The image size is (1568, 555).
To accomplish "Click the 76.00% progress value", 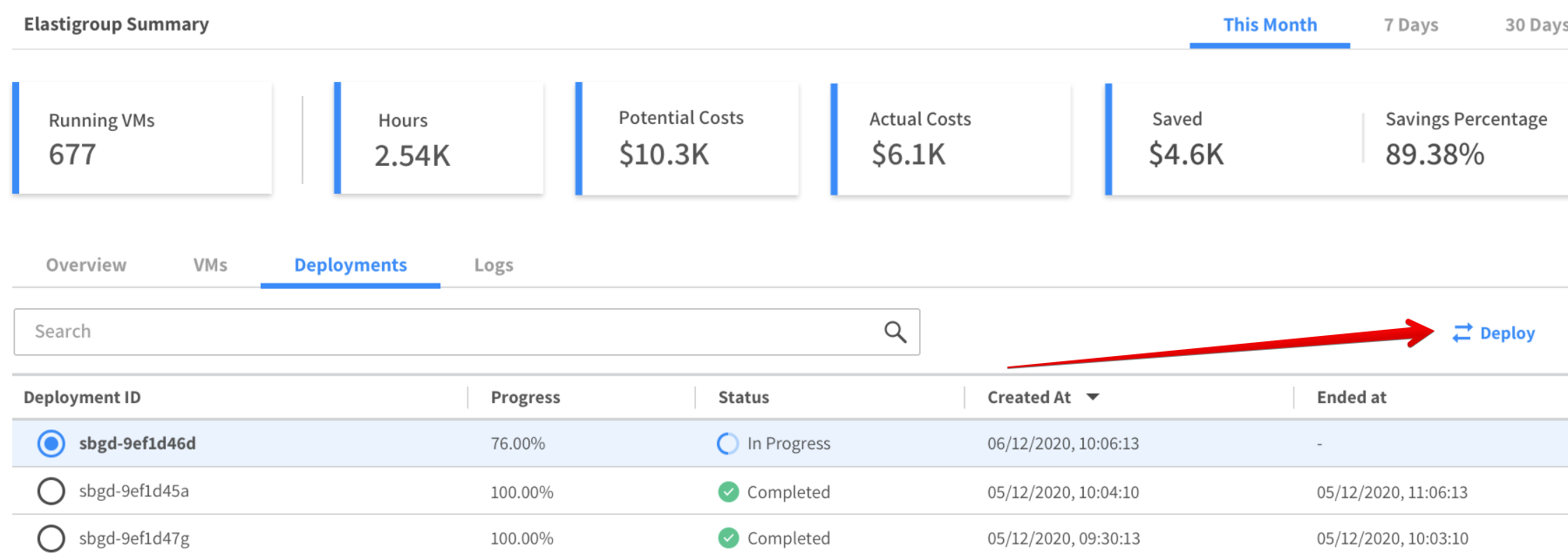I will [518, 444].
